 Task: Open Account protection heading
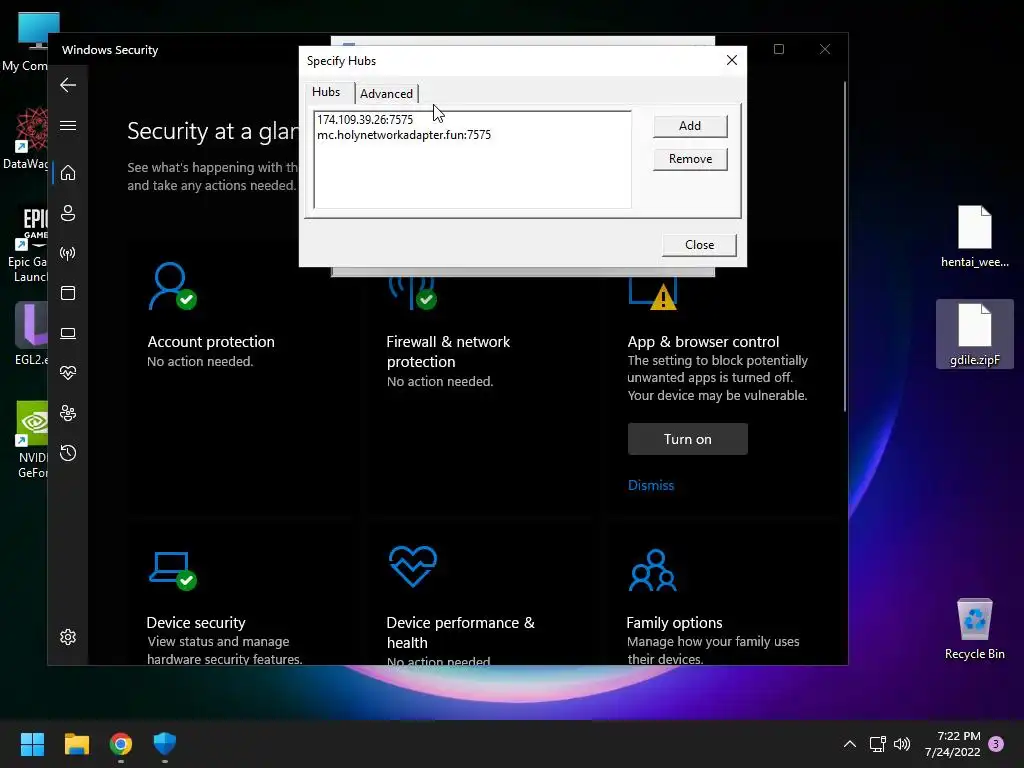211,342
